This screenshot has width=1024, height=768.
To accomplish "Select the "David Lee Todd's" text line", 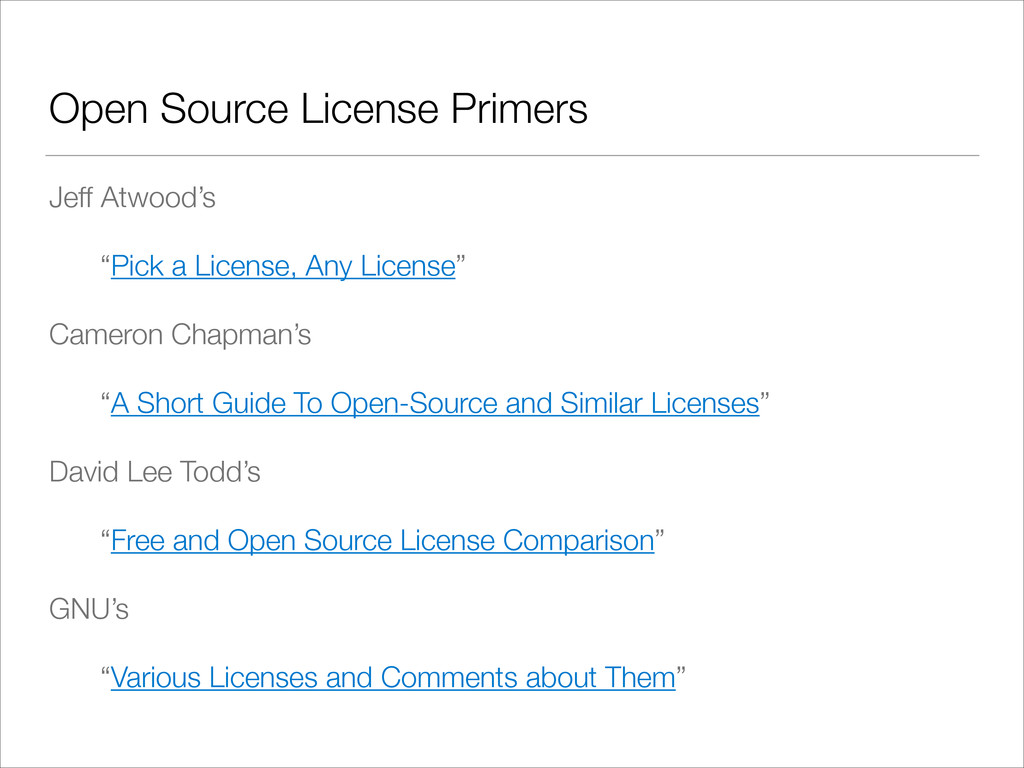I will point(155,472).
